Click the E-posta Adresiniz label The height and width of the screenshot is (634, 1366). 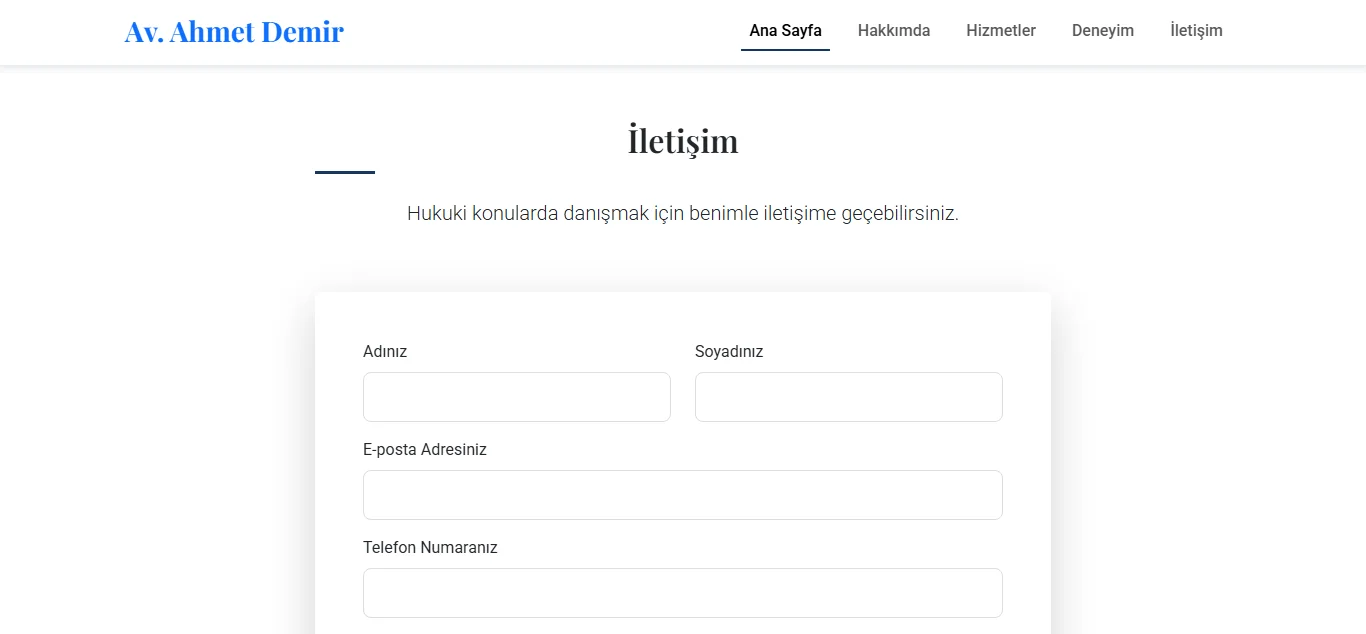pyautogui.click(x=425, y=449)
